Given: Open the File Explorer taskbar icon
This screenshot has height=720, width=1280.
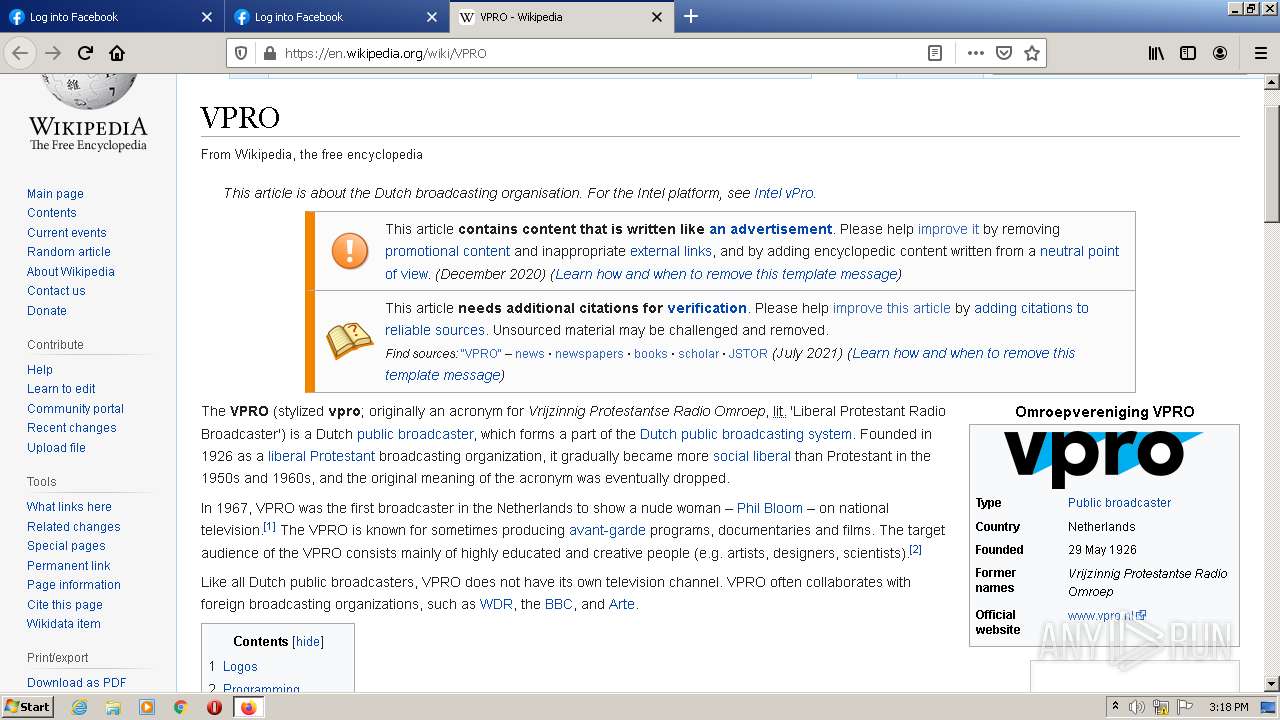Looking at the screenshot, I should pyautogui.click(x=113, y=707).
